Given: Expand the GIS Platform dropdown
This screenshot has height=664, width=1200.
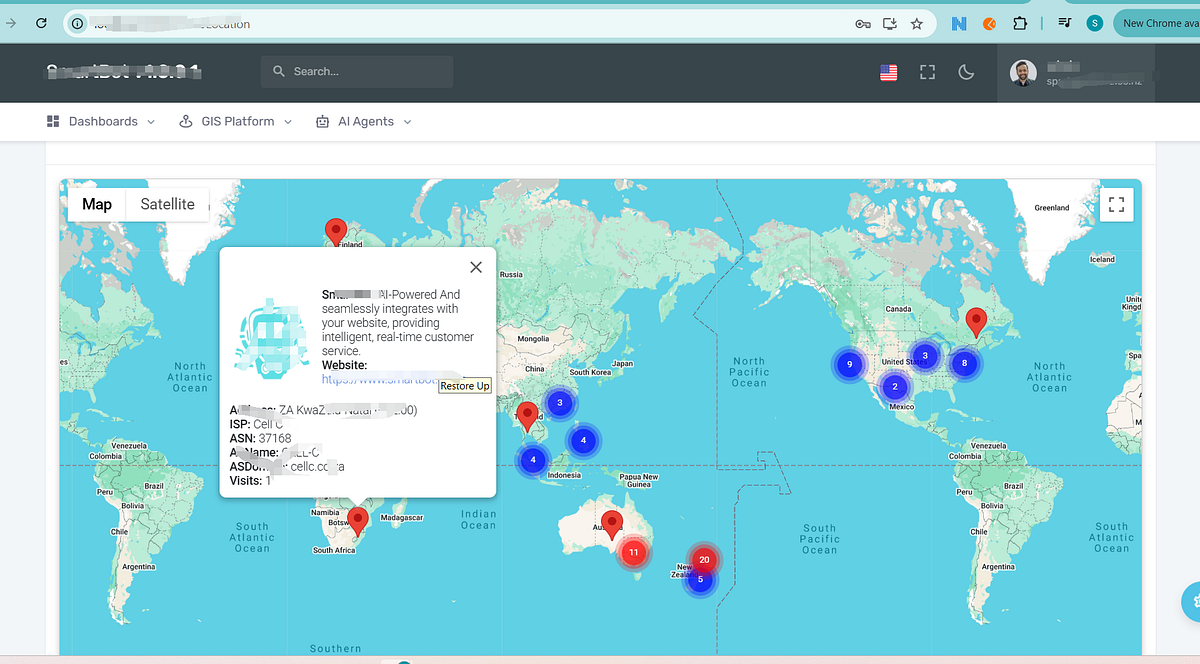Looking at the screenshot, I should pyautogui.click(x=288, y=121).
